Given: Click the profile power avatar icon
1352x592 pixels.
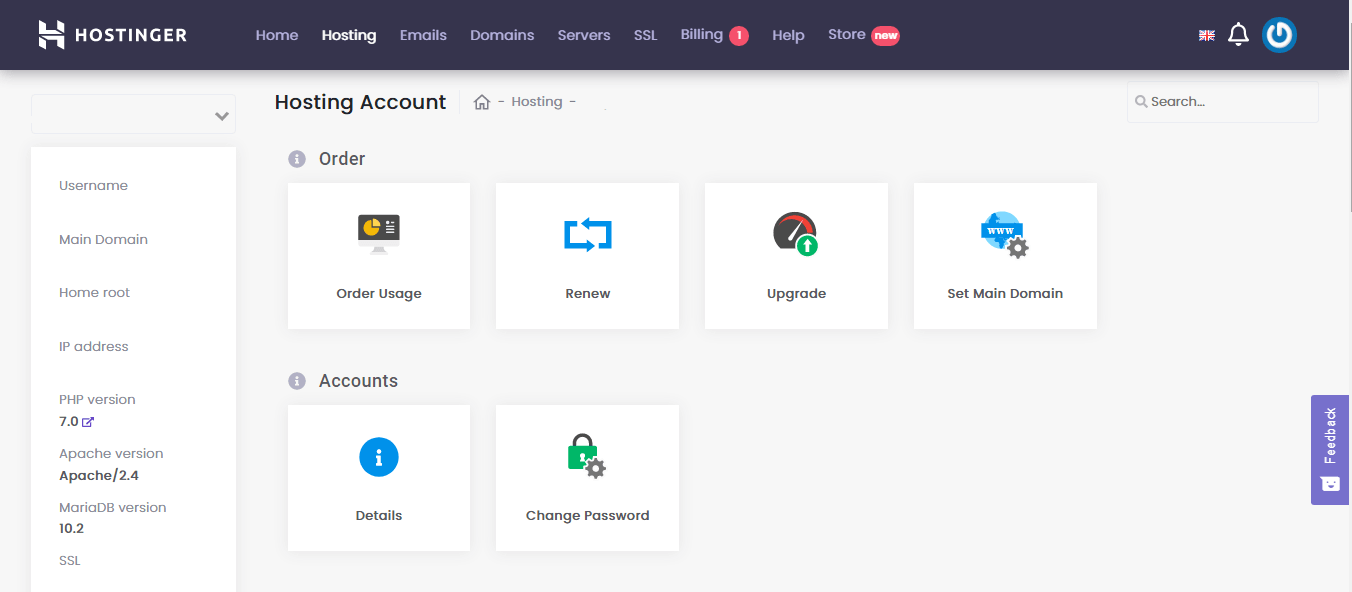Looking at the screenshot, I should click(x=1279, y=35).
